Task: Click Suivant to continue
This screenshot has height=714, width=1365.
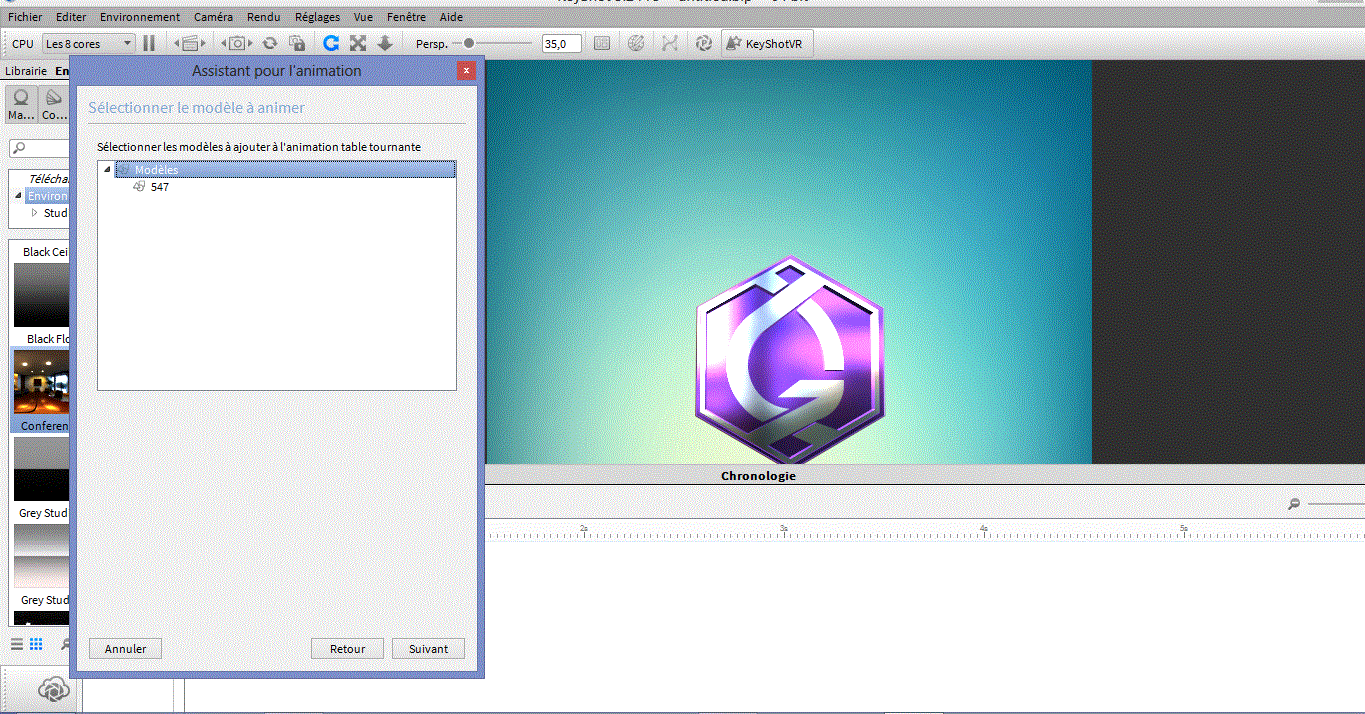Action: click(428, 649)
